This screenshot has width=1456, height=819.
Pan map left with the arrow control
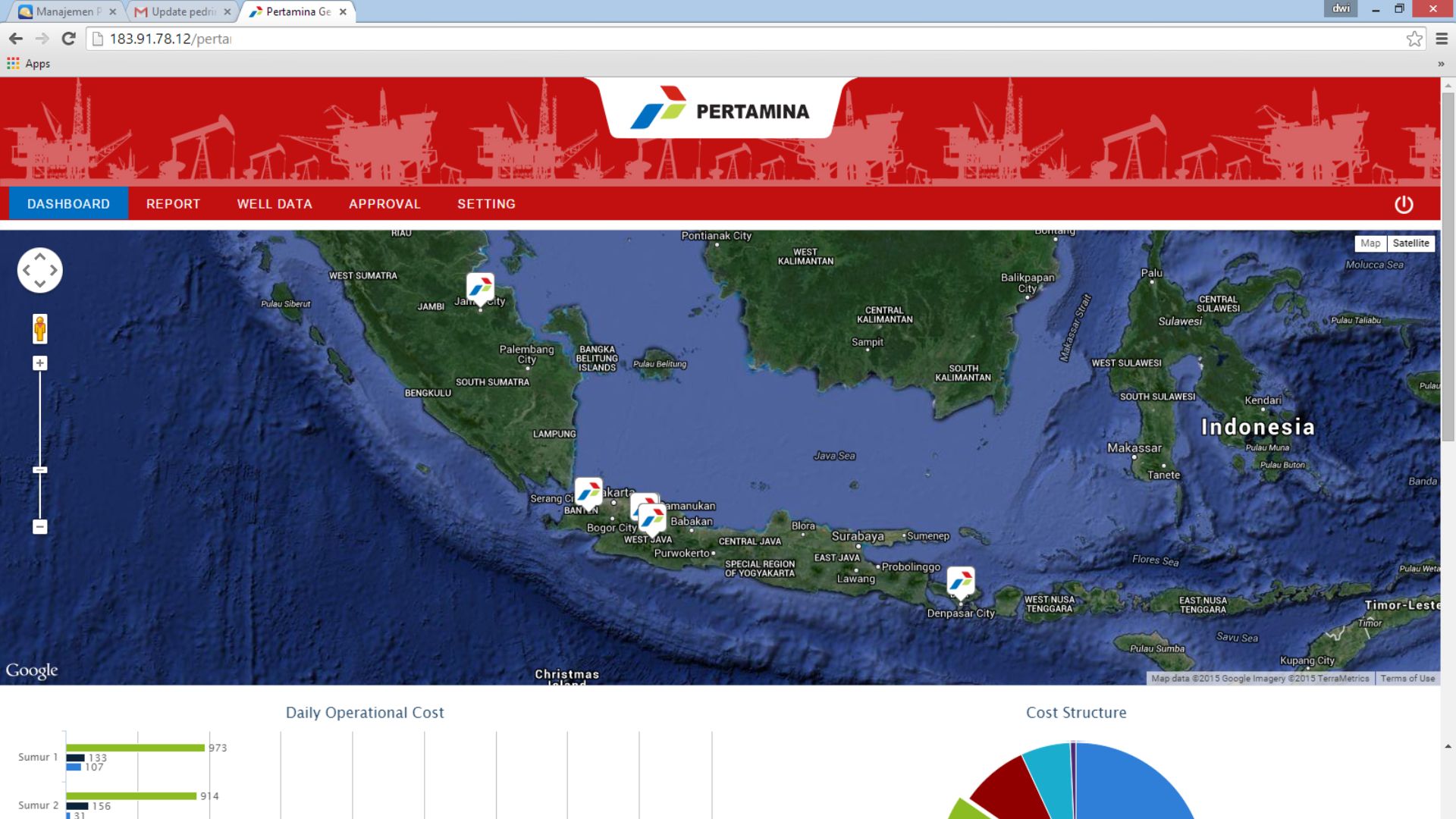[27, 270]
